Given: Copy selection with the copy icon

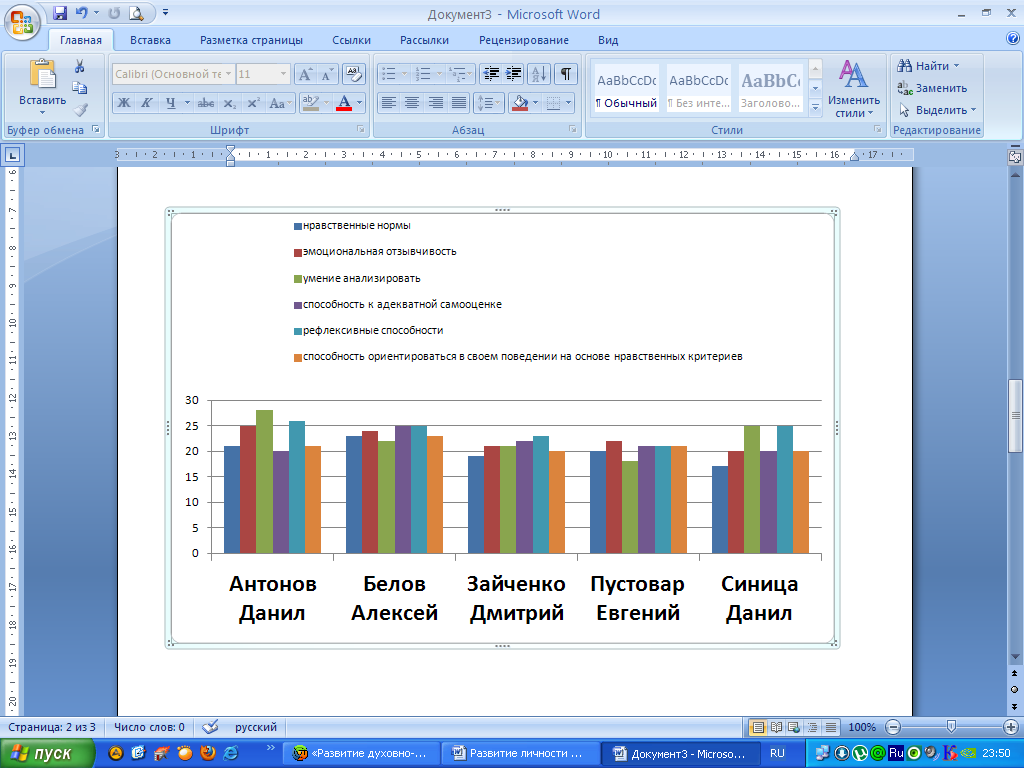Looking at the screenshot, I should [80, 88].
